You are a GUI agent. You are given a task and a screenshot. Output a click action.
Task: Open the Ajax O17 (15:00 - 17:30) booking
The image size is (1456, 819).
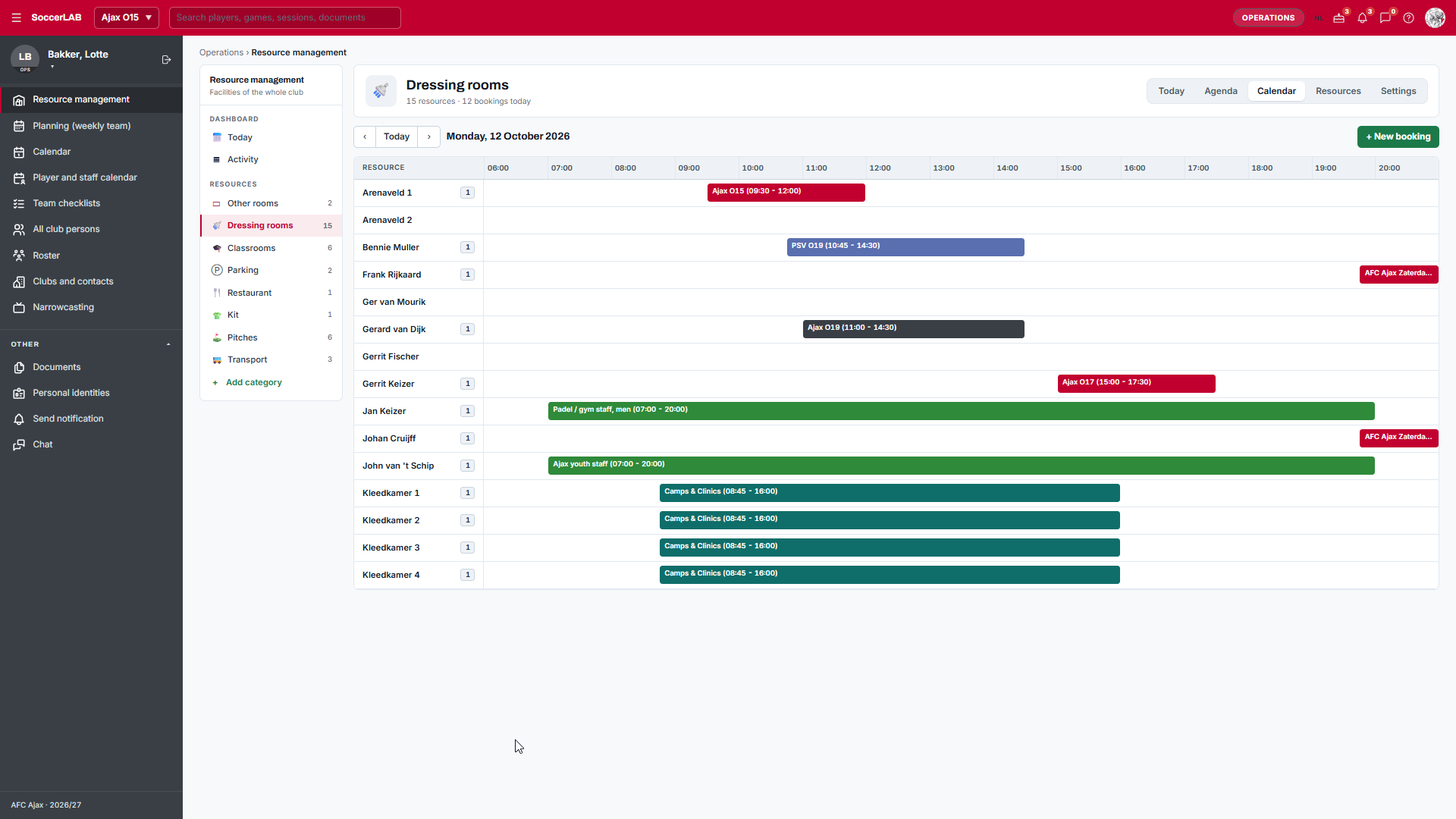tap(1136, 384)
